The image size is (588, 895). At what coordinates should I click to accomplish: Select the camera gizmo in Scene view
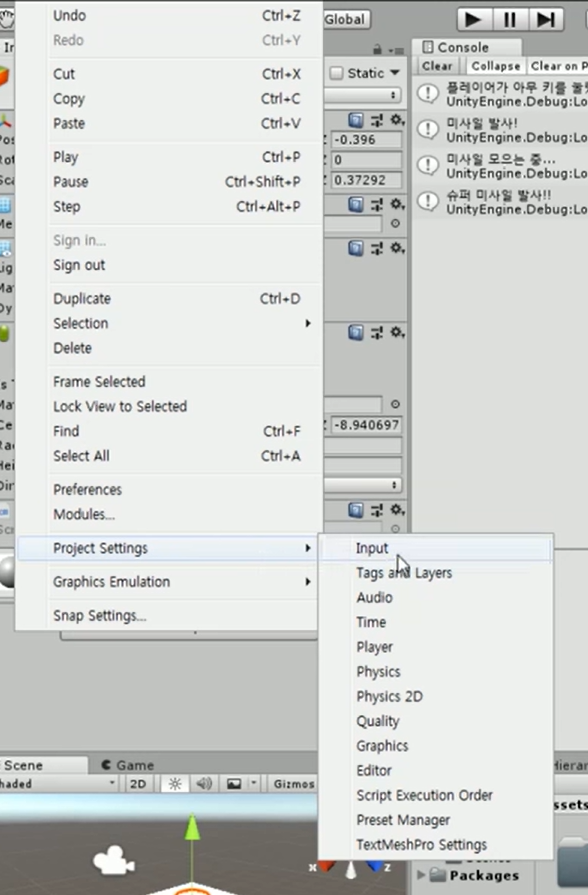pyautogui.click(x=113, y=861)
